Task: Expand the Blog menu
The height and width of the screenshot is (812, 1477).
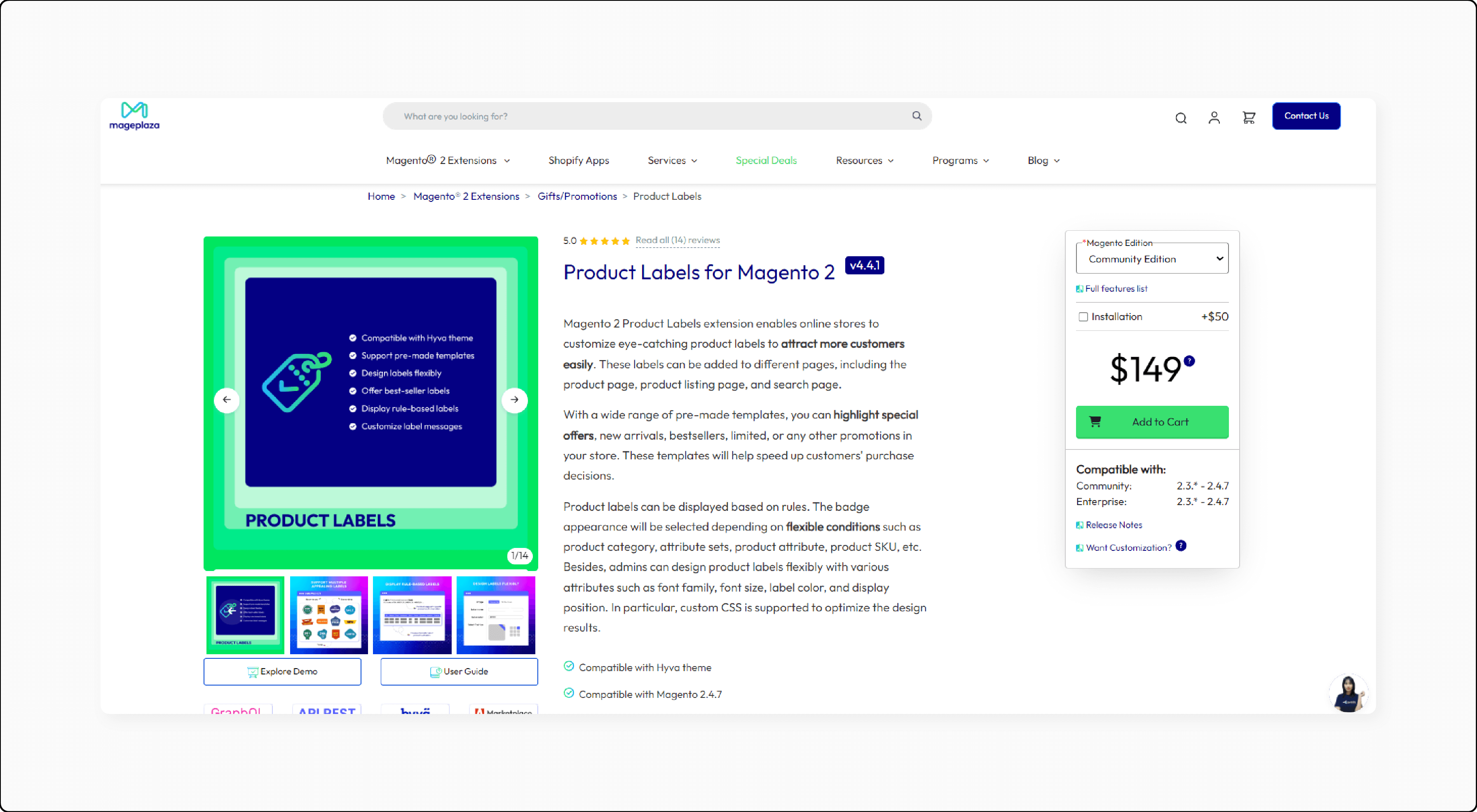Action: click(x=1043, y=160)
